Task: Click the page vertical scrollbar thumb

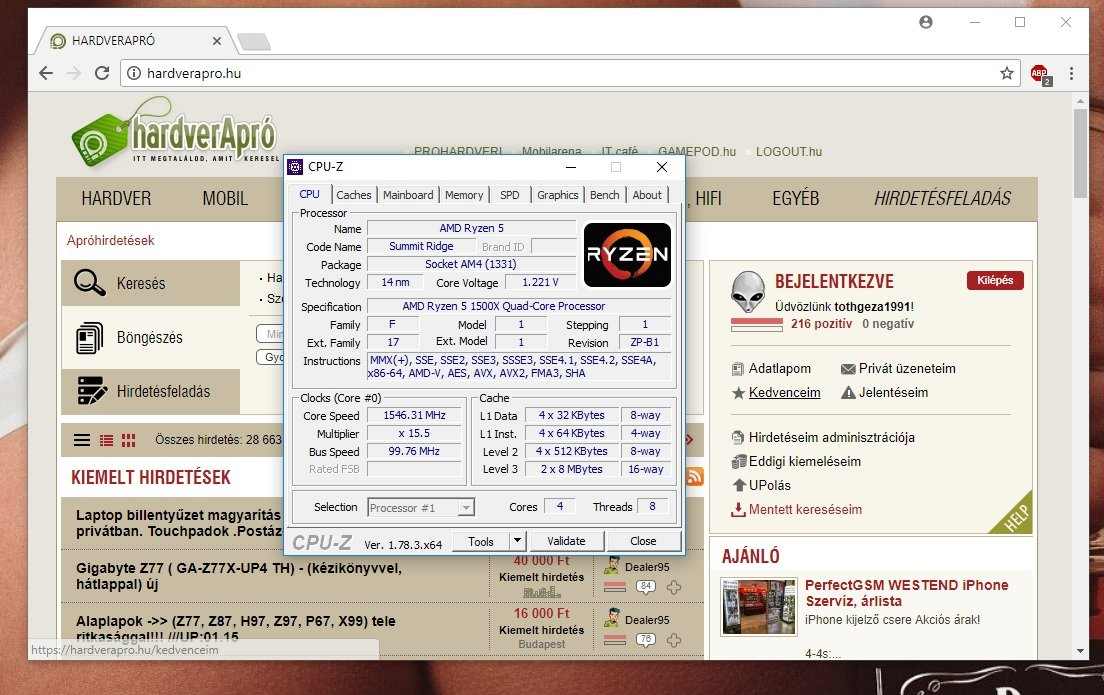Action: click(1080, 154)
